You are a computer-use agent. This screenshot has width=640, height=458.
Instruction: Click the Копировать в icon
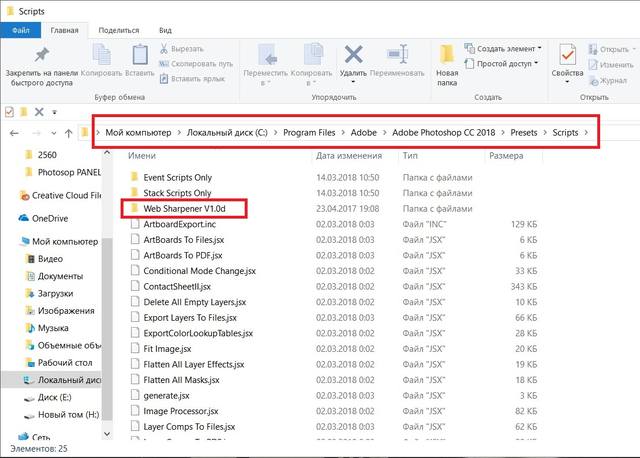(x=313, y=54)
